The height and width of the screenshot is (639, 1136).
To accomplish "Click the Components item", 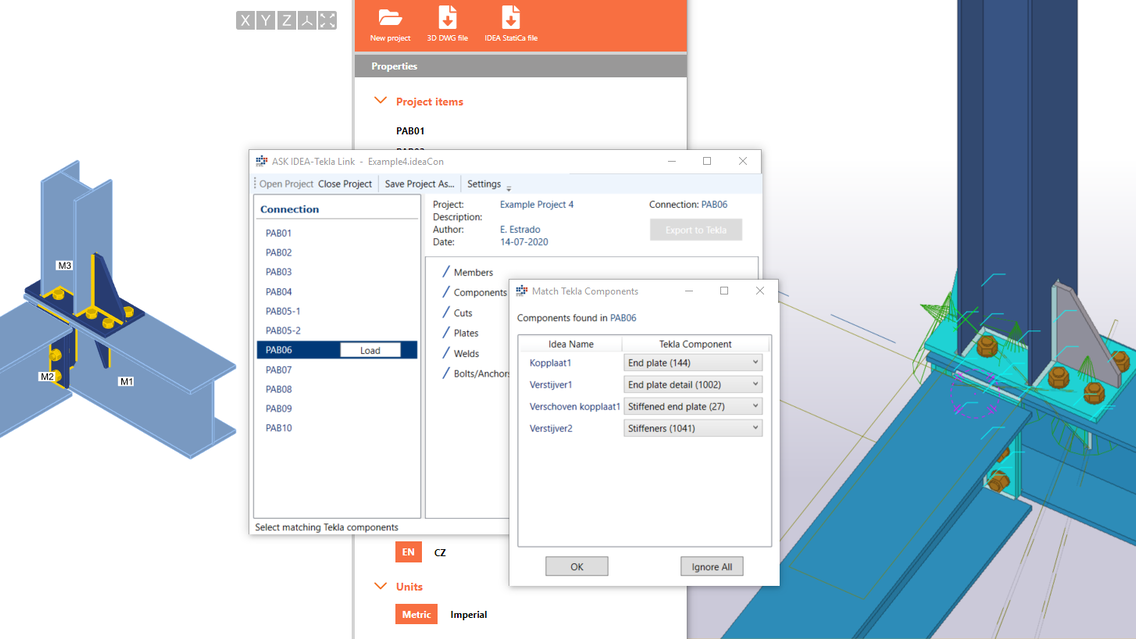I will (480, 293).
